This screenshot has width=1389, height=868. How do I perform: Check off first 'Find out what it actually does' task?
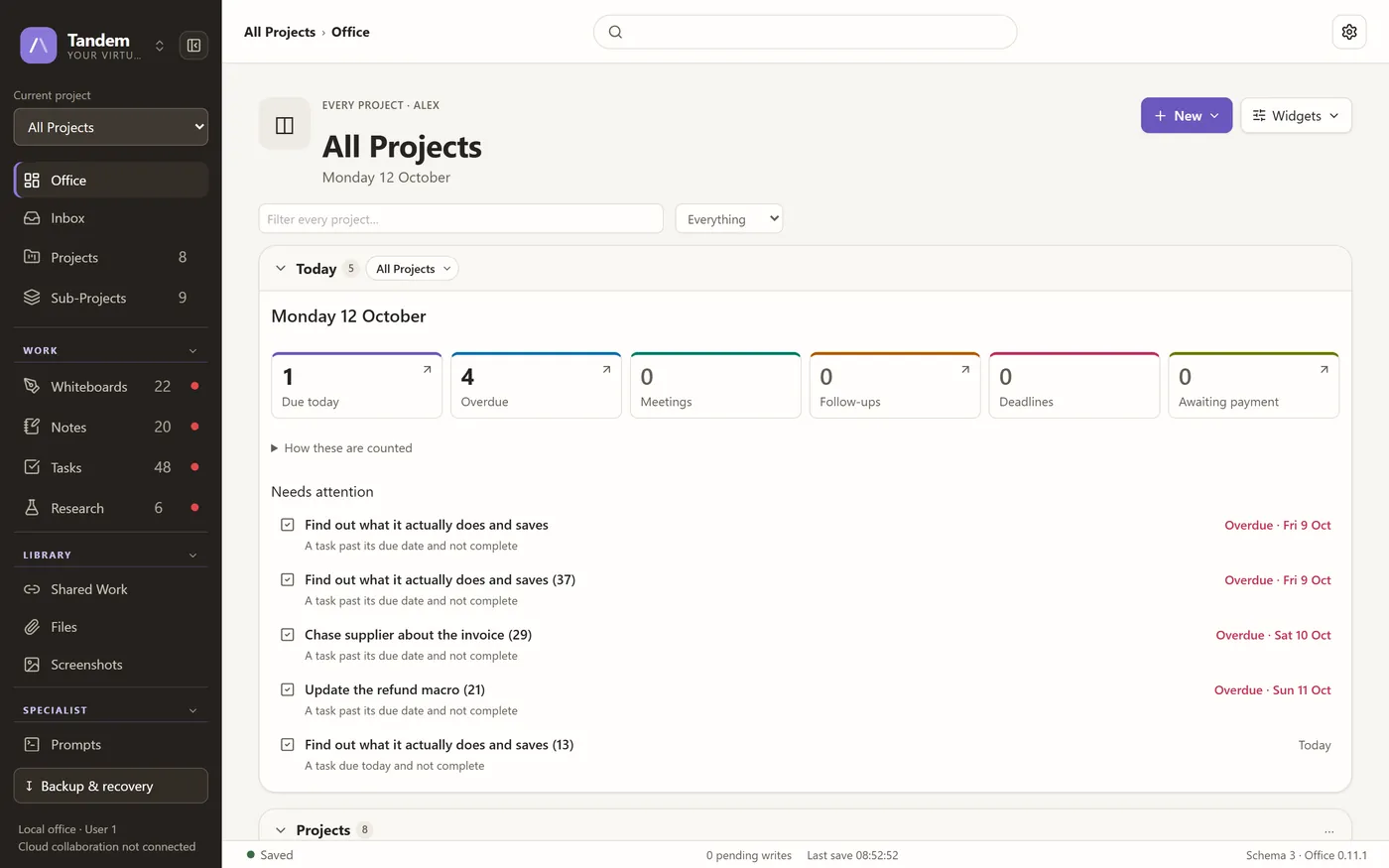click(x=288, y=525)
